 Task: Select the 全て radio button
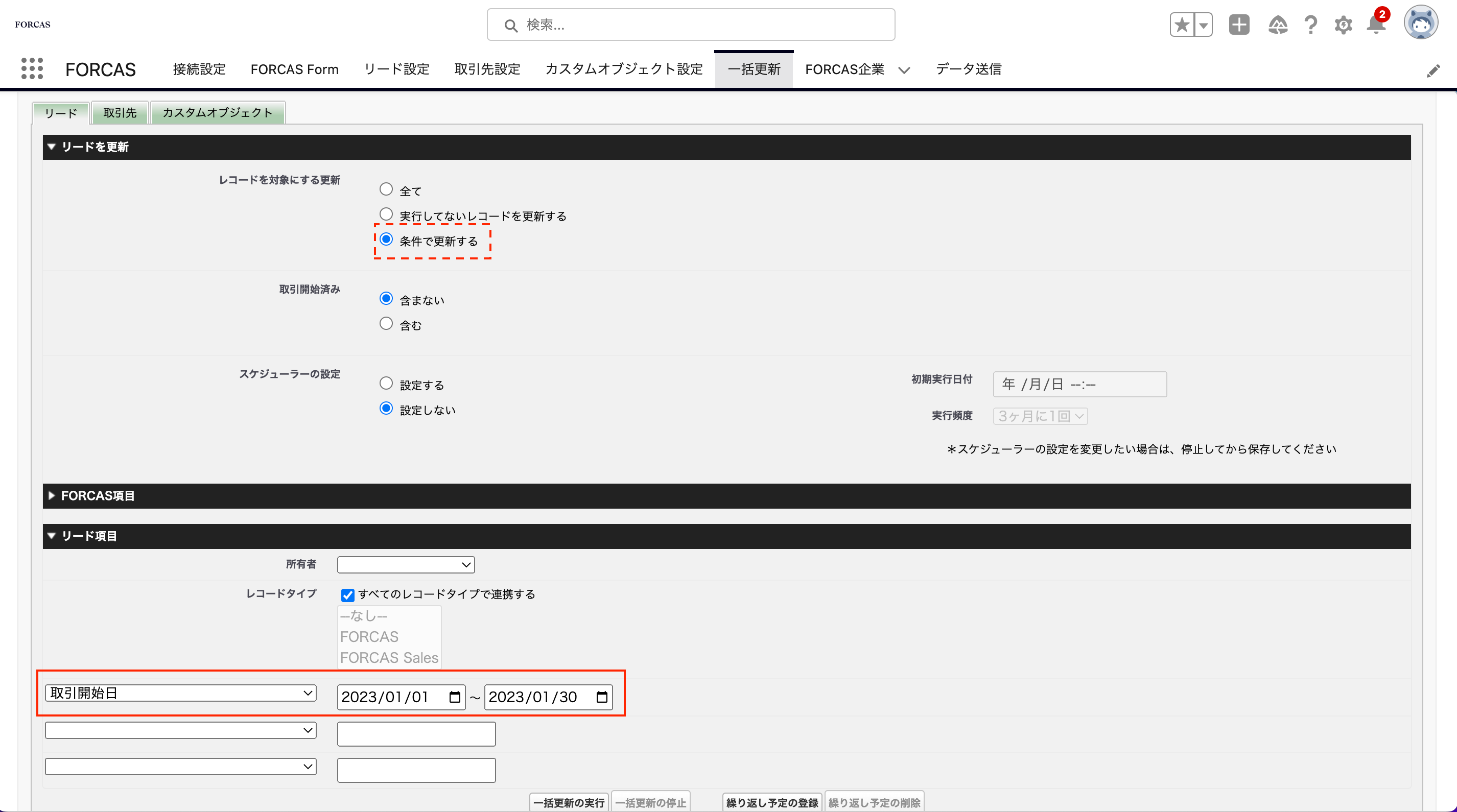(386, 189)
